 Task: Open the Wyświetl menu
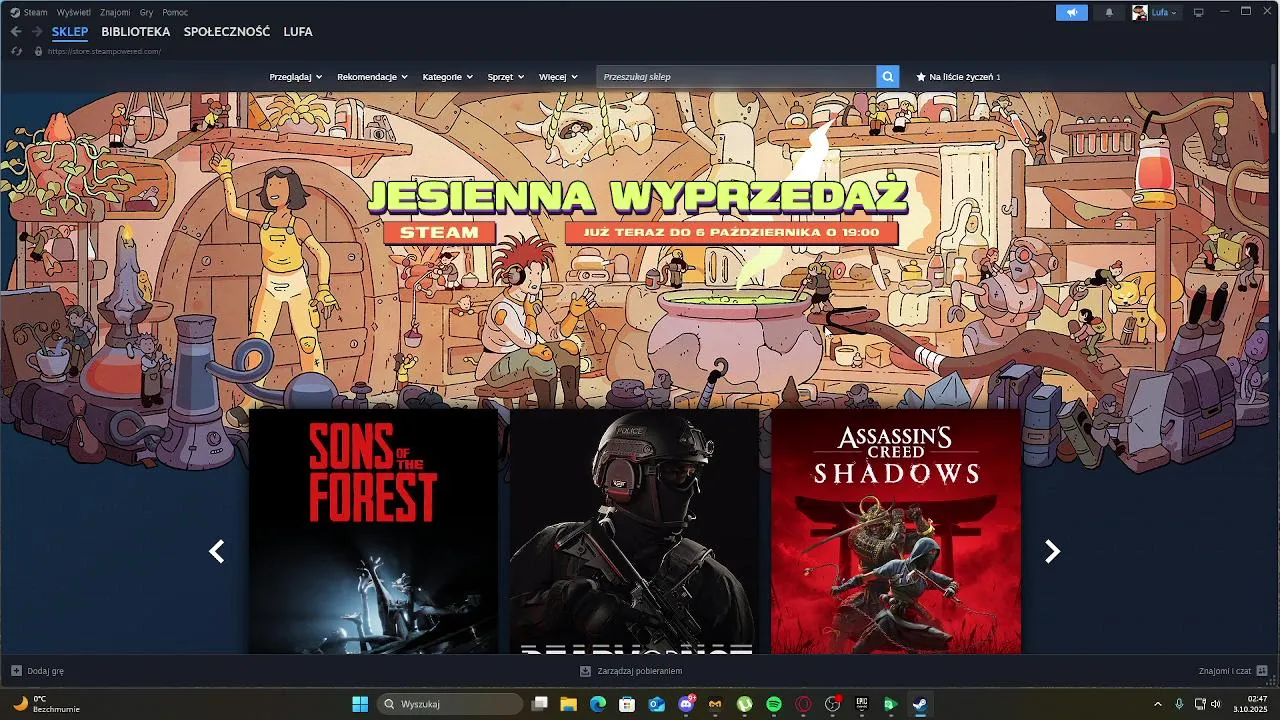(x=73, y=12)
